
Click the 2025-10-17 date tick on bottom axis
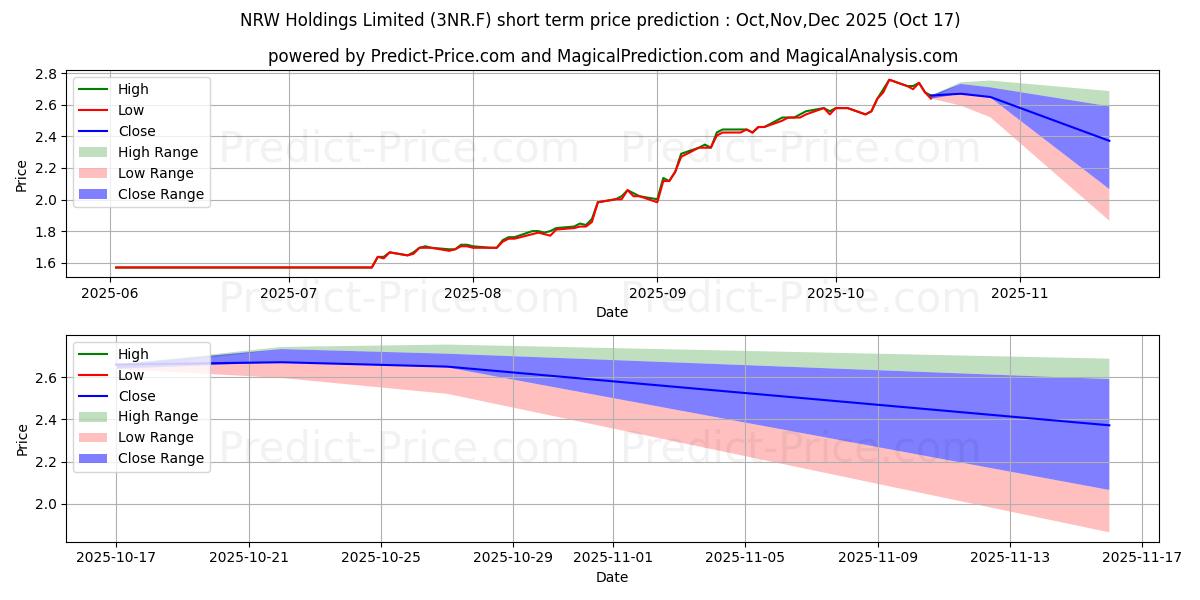(x=116, y=557)
